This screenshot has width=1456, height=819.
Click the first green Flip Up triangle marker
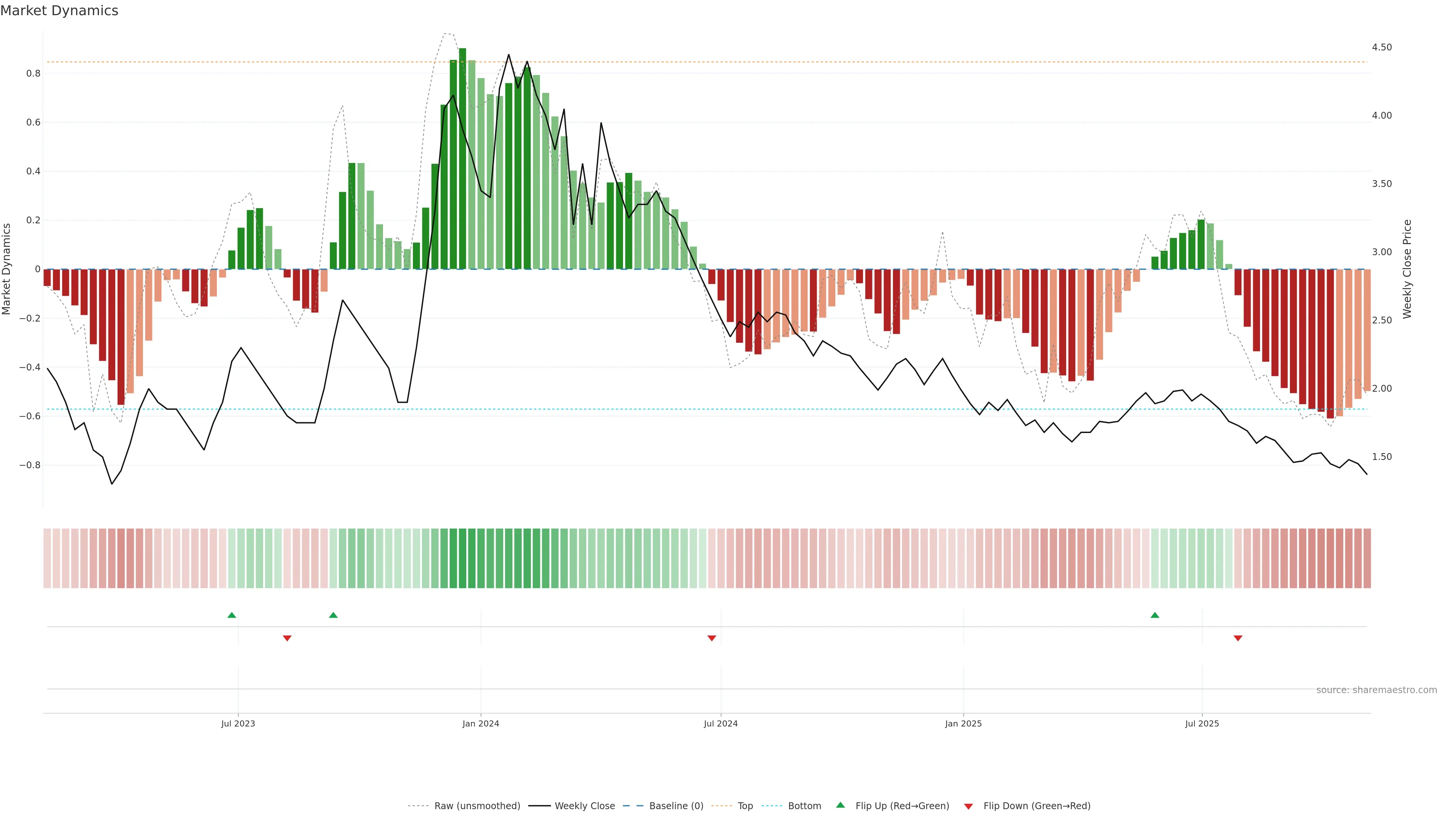(232, 615)
